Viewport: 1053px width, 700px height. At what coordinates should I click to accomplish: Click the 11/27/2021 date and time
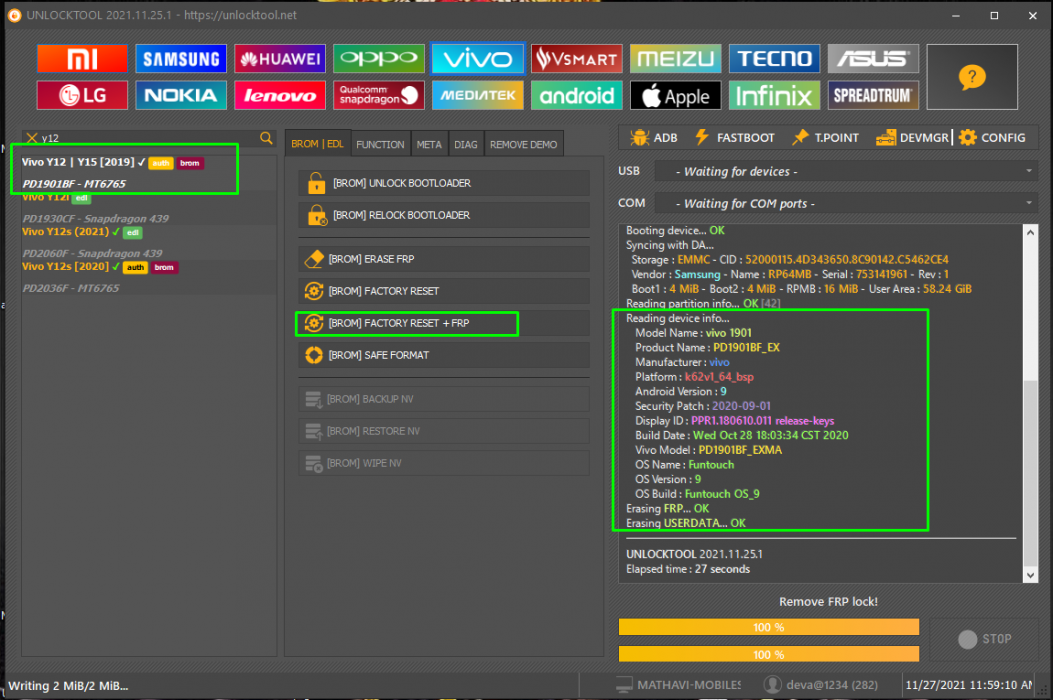(x=969, y=685)
